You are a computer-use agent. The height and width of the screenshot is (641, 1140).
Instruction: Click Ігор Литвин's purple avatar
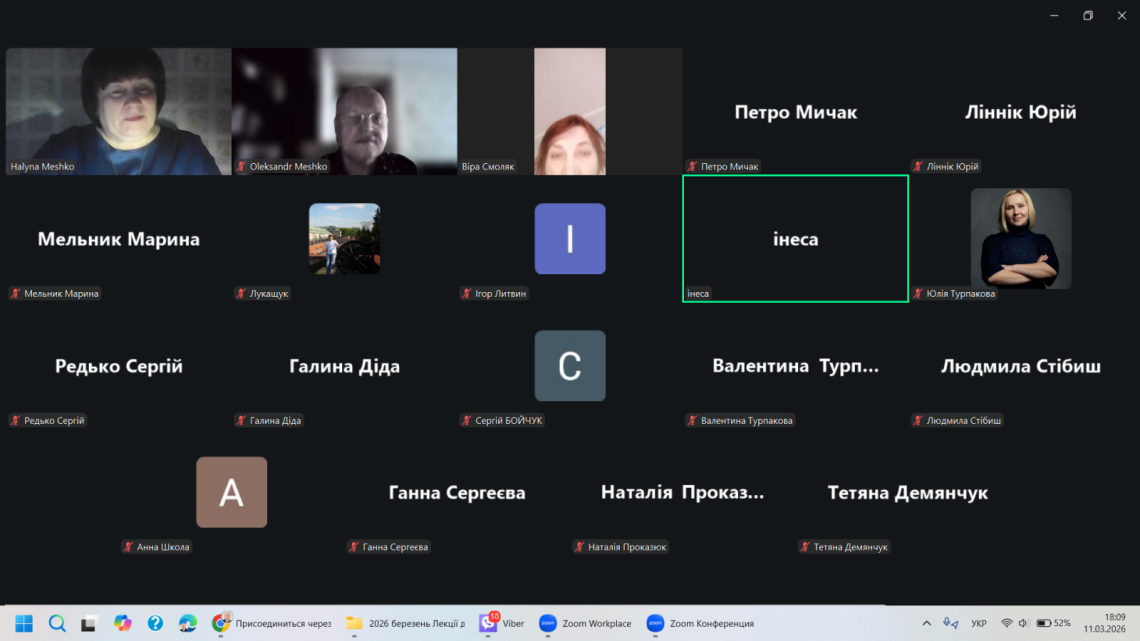[569, 239]
